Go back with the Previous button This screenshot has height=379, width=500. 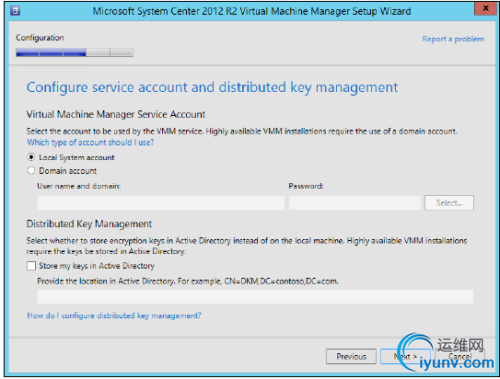351,357
